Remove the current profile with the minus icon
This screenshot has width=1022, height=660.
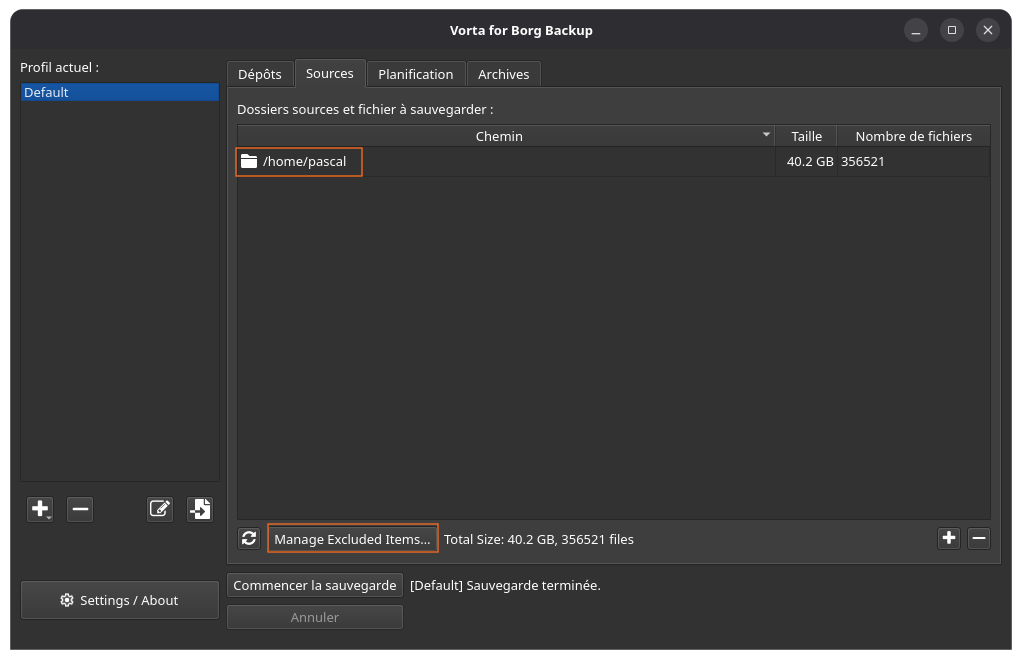(80, 509)
